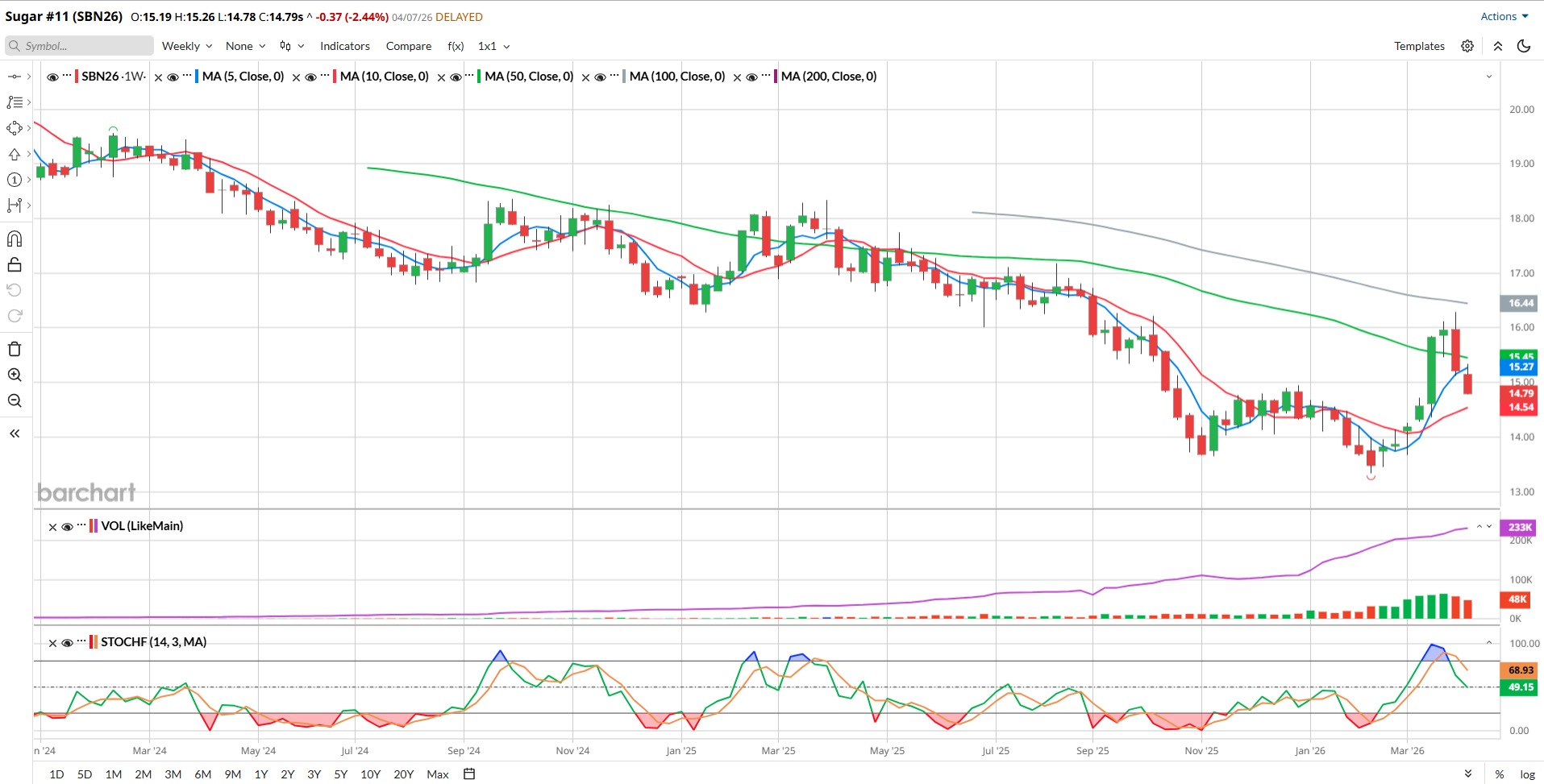The height and width of the screenshot is (784, 1544).
Task: Open the Indicators panel
Action: click(x=344, y=46)
